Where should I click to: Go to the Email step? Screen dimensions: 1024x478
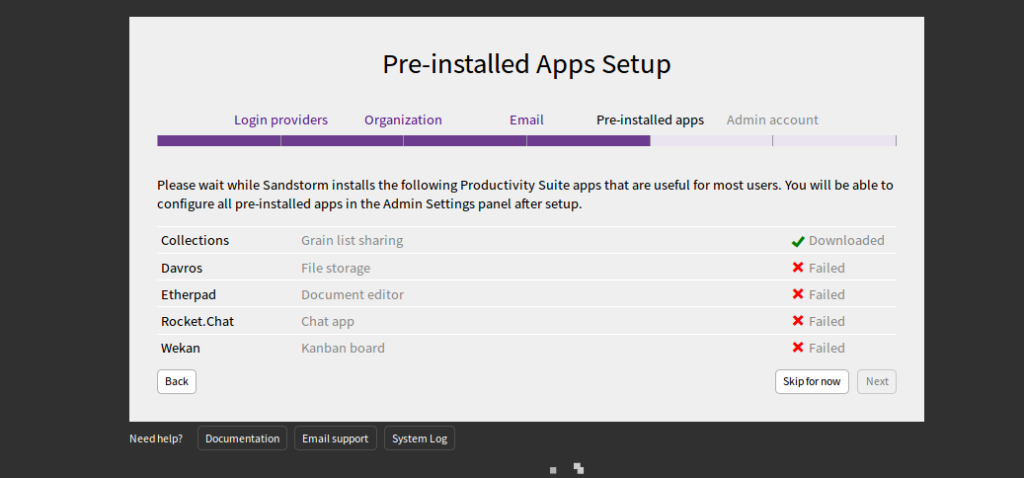click(526, 120)
